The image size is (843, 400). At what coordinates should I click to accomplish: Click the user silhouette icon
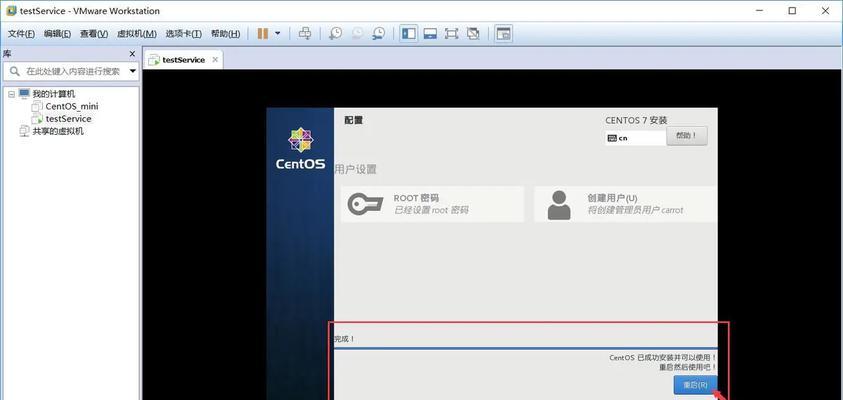click(559, 205)
